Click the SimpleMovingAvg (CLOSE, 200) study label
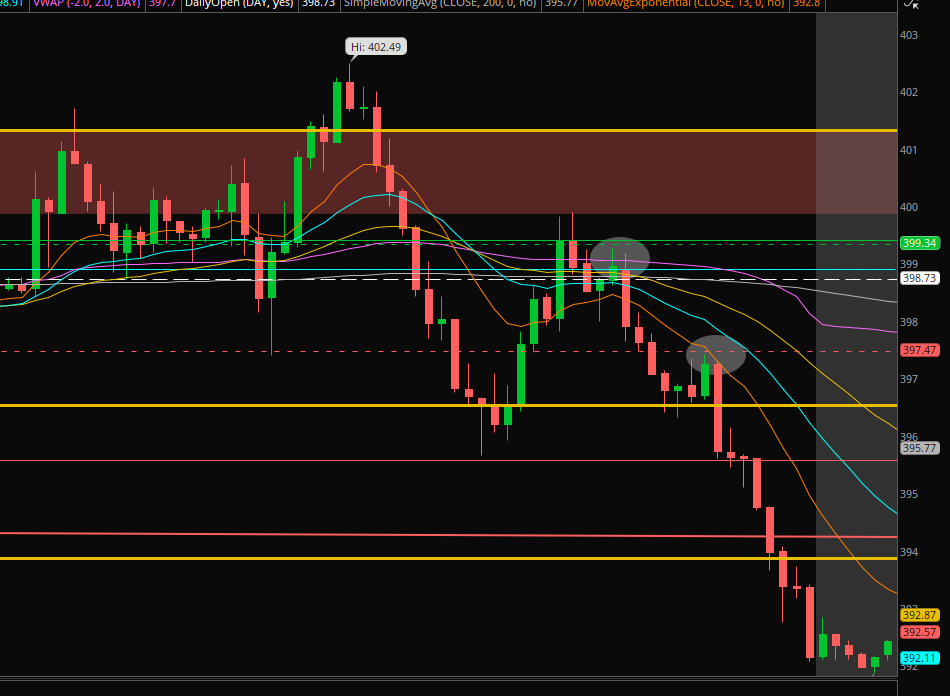This screenshot has height=696, width=950. coord(440,4)
